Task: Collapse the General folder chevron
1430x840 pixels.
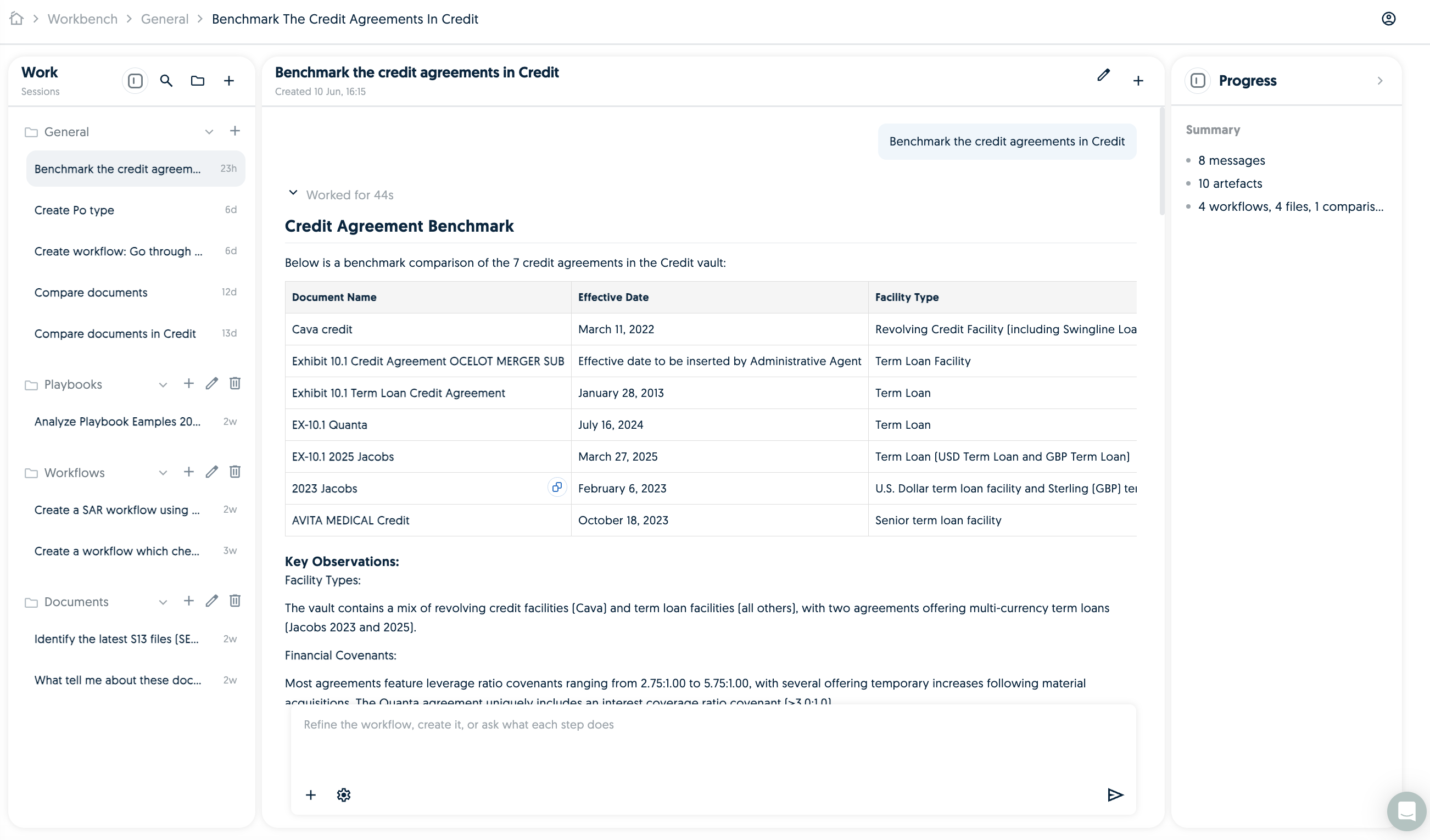Action: tap(209, 132)
